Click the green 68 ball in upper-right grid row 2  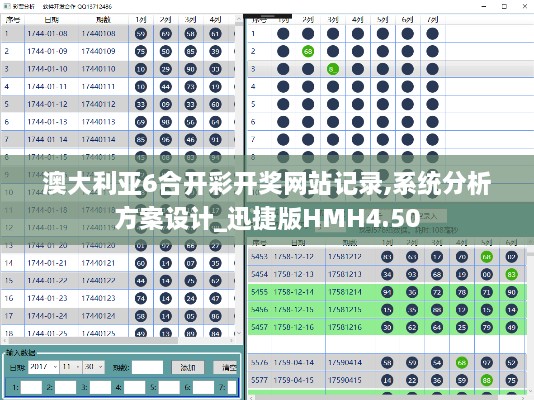308,51
